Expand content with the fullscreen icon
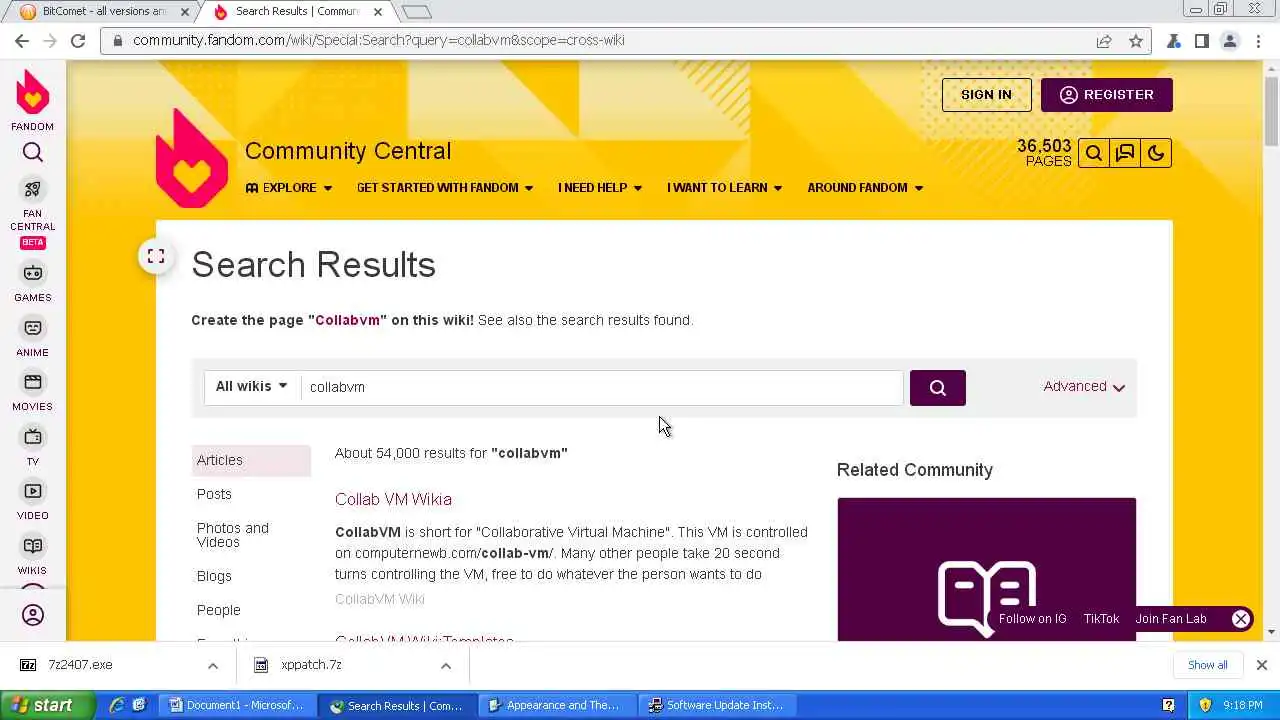The image size is (1280, 720). click(156, 257)
